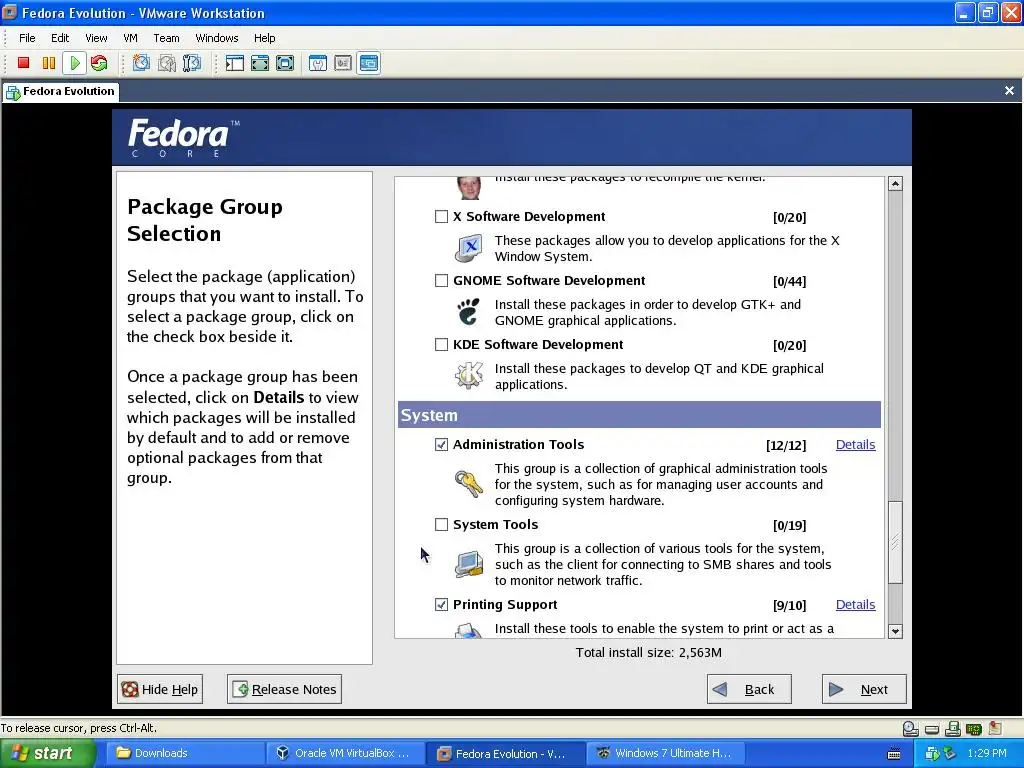Click the Windows start button

[48, 754]
